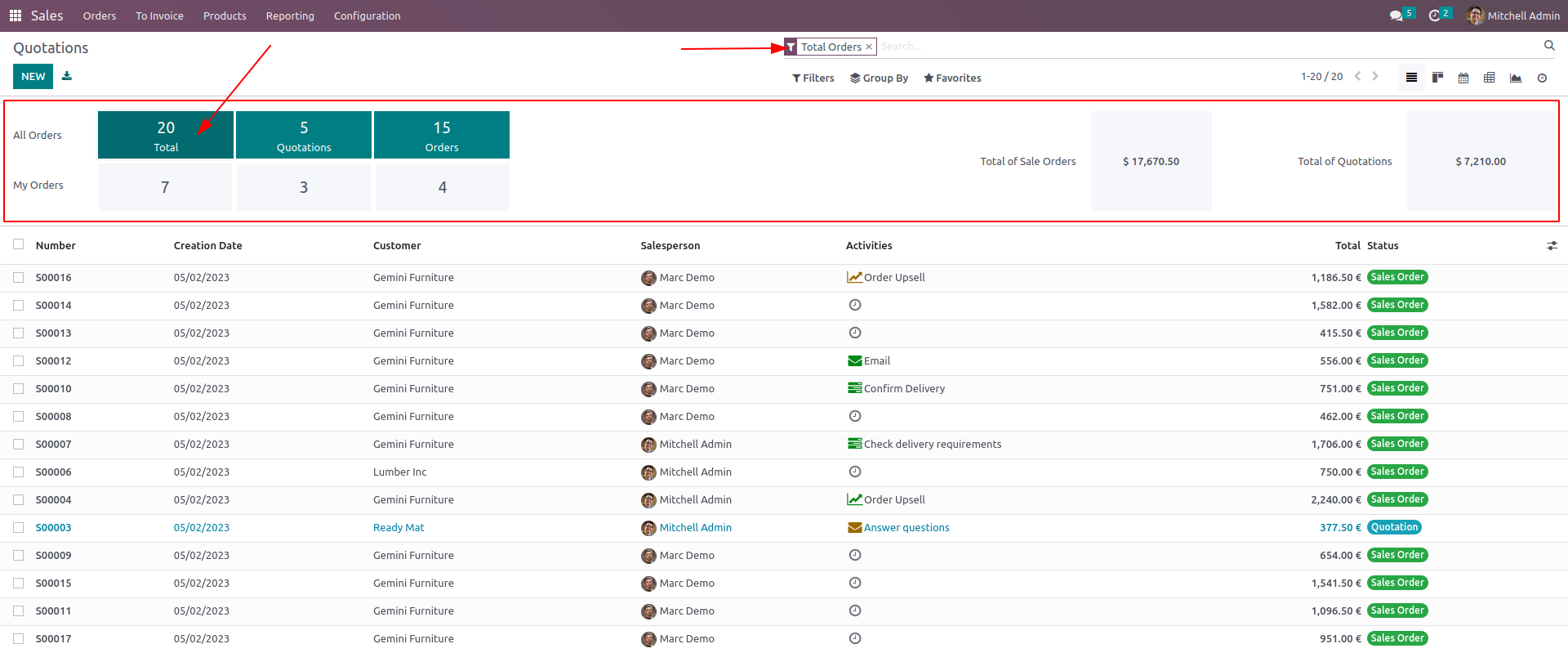Open the Orders menu
Viewport: 1568px width, 653px height.
[100, 16]
